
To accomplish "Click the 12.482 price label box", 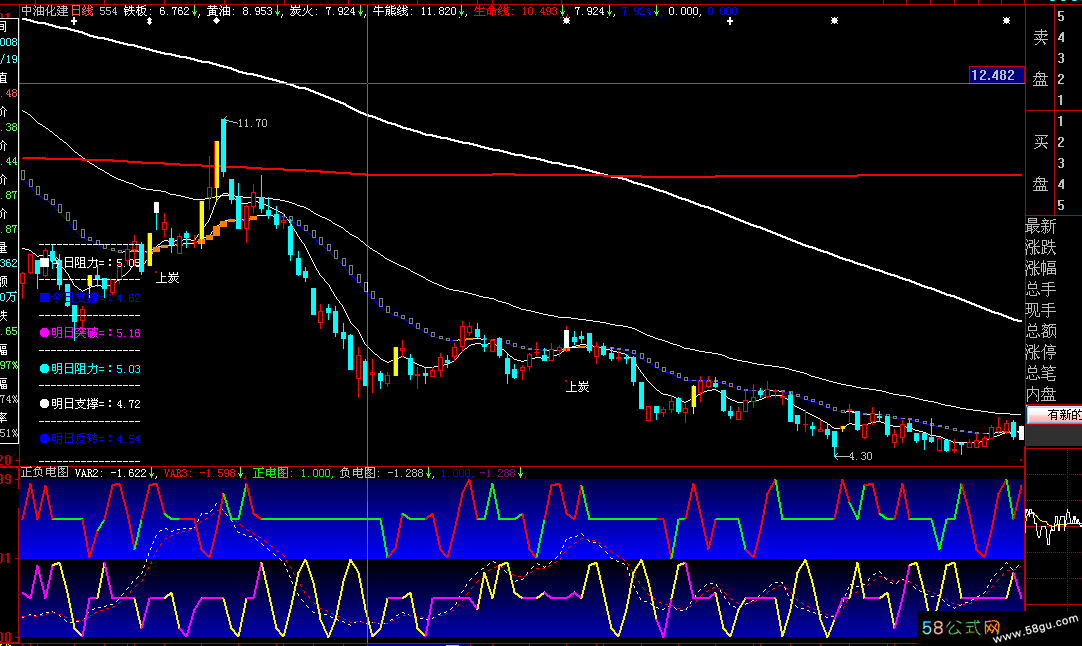I will tap(992, 76).
